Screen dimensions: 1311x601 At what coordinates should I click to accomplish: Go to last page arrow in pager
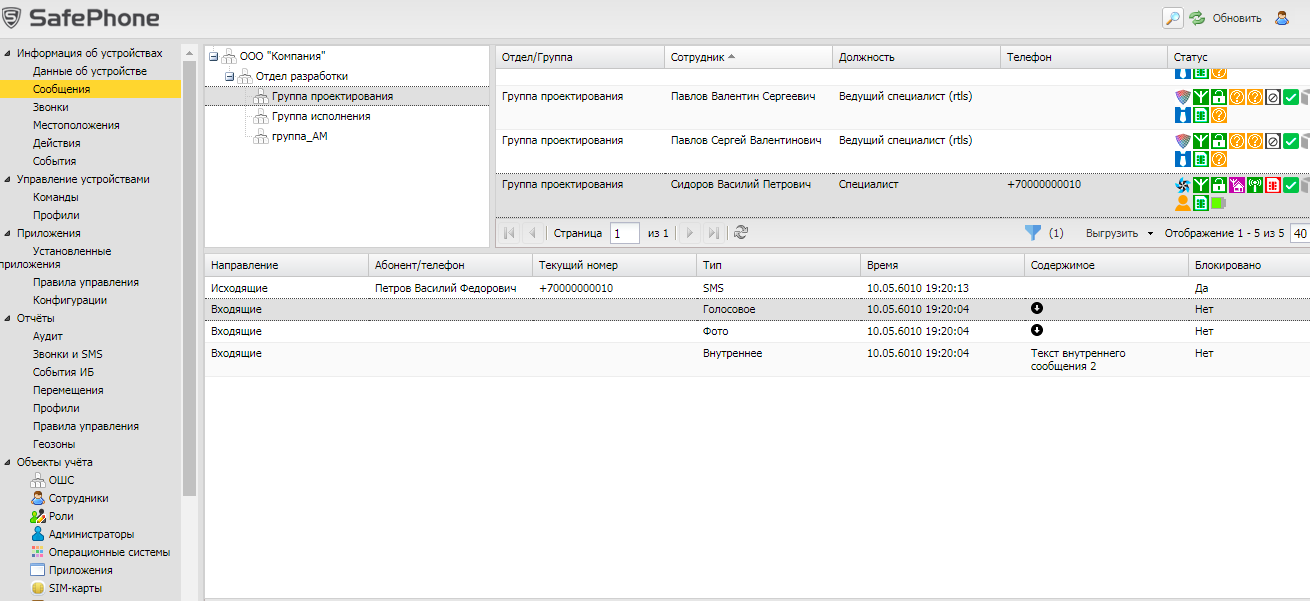pyautogui.click(x=713, y=232)
